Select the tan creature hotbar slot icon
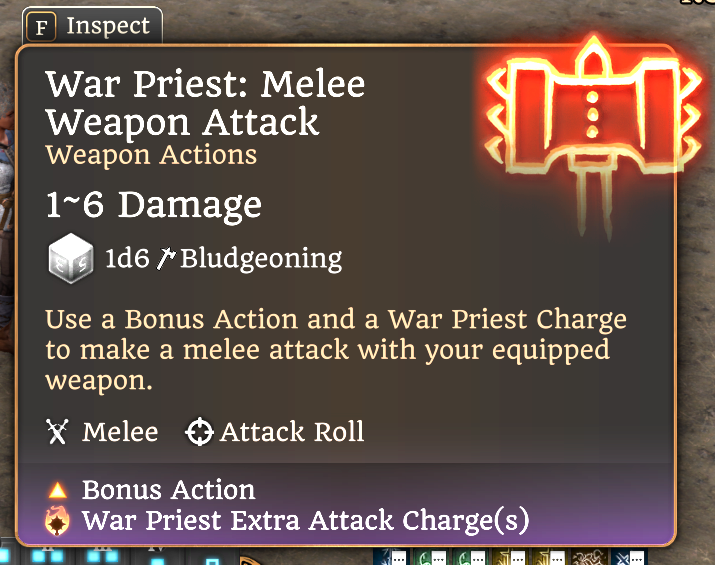This screenshot has height=565, width=715. click(x=587, y=557)
